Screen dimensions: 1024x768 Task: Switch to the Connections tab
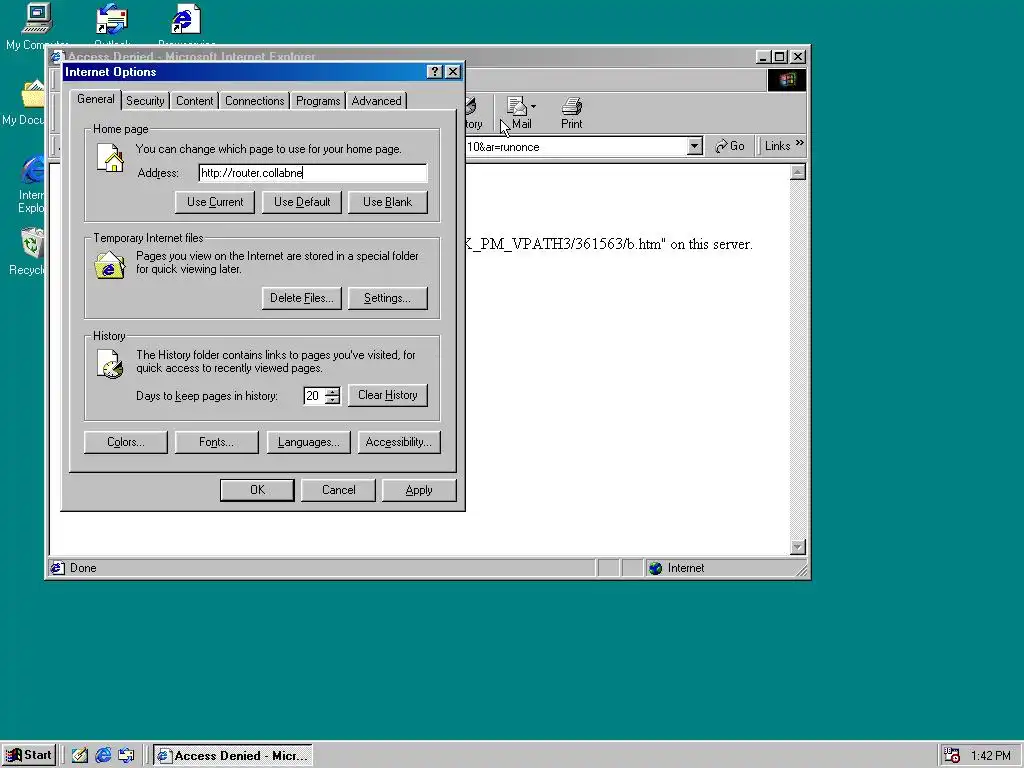click(255, 101)
